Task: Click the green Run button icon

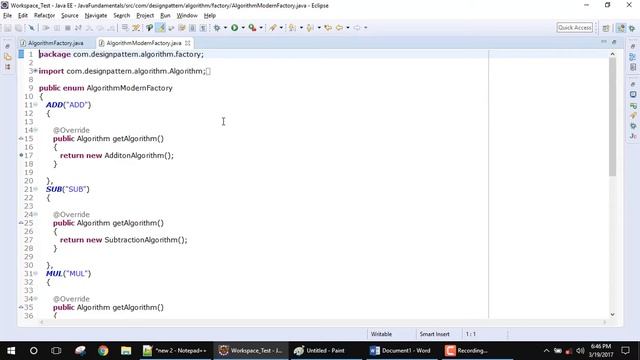Action: [235, 28]
